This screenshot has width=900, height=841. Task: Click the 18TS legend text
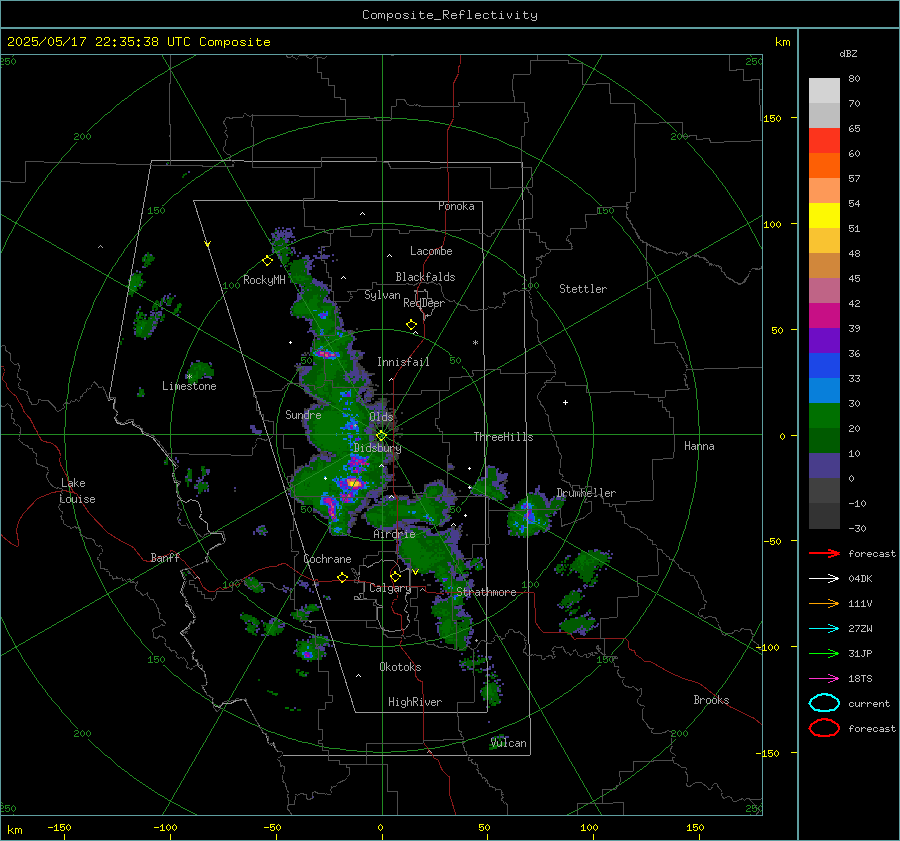coord(860,679)
